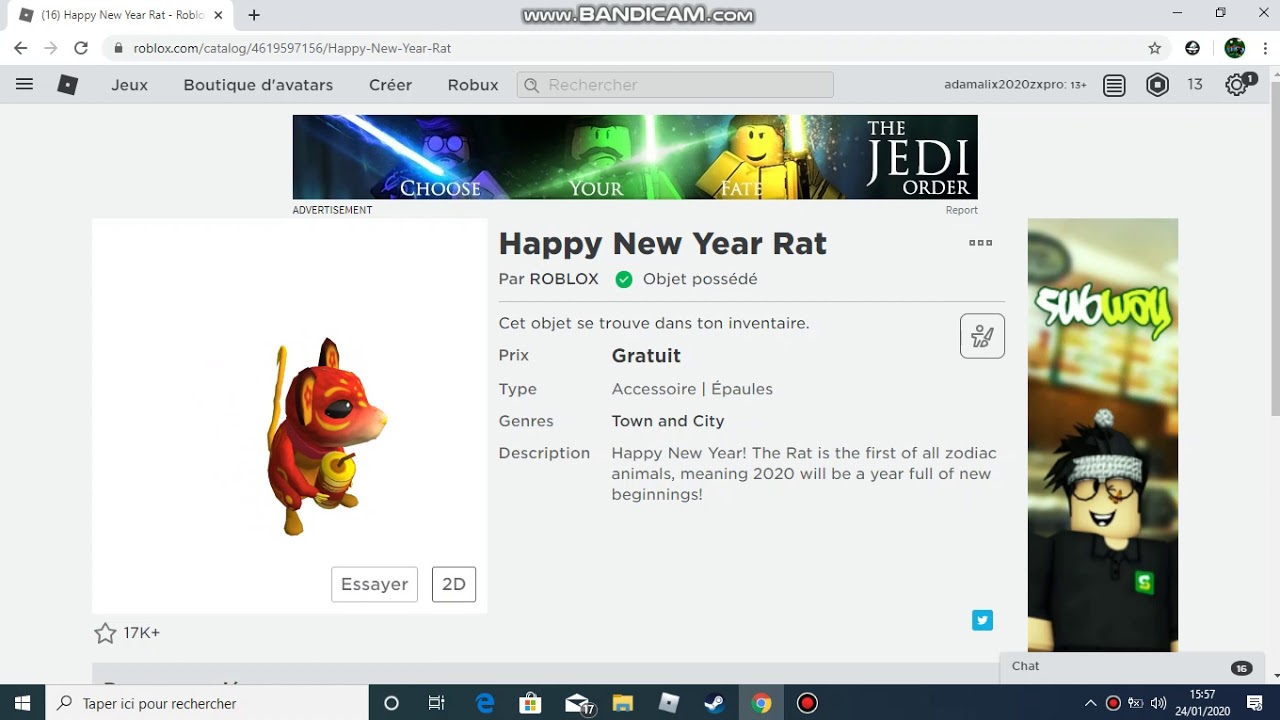The image size is (1280, 720).
Task: Click the 13 Robux amount
Action: coord(1195,85)
